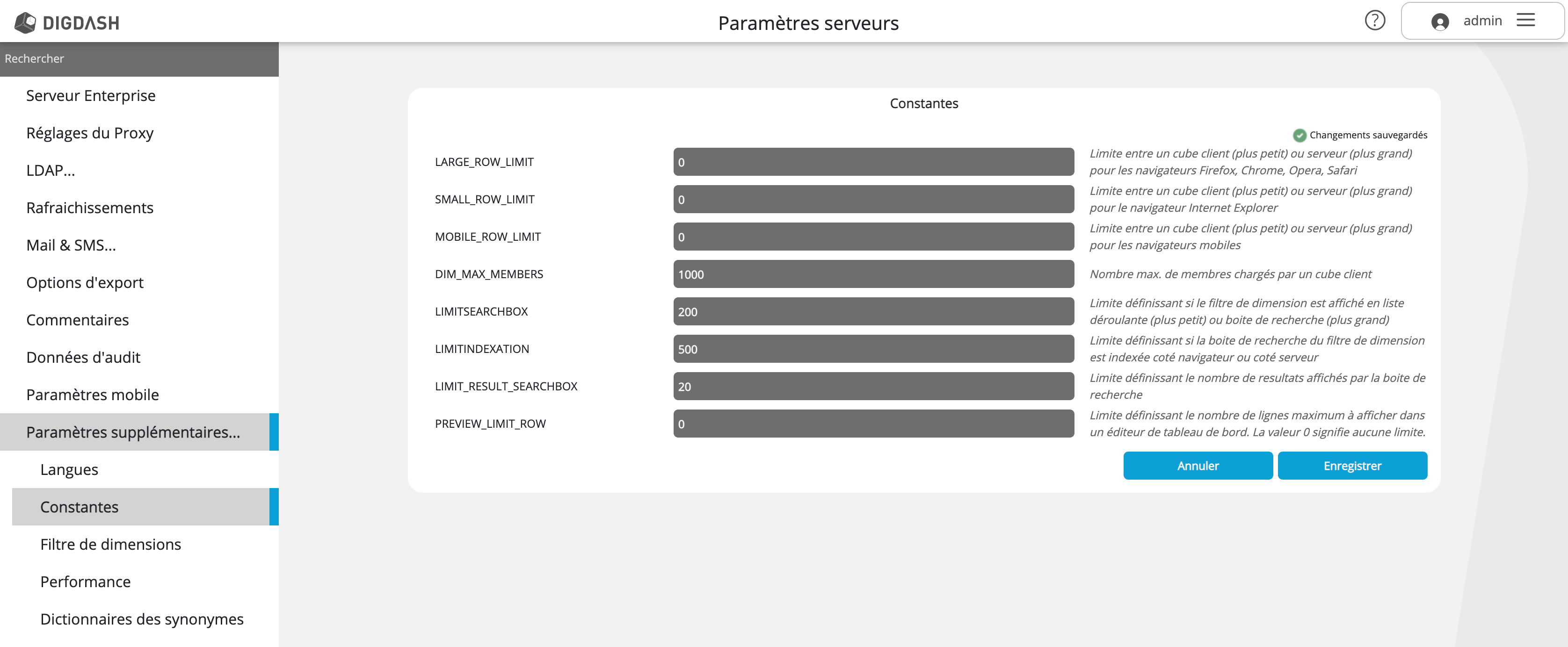Navigate to Serveur Enterprise settings

pos(91,95)
